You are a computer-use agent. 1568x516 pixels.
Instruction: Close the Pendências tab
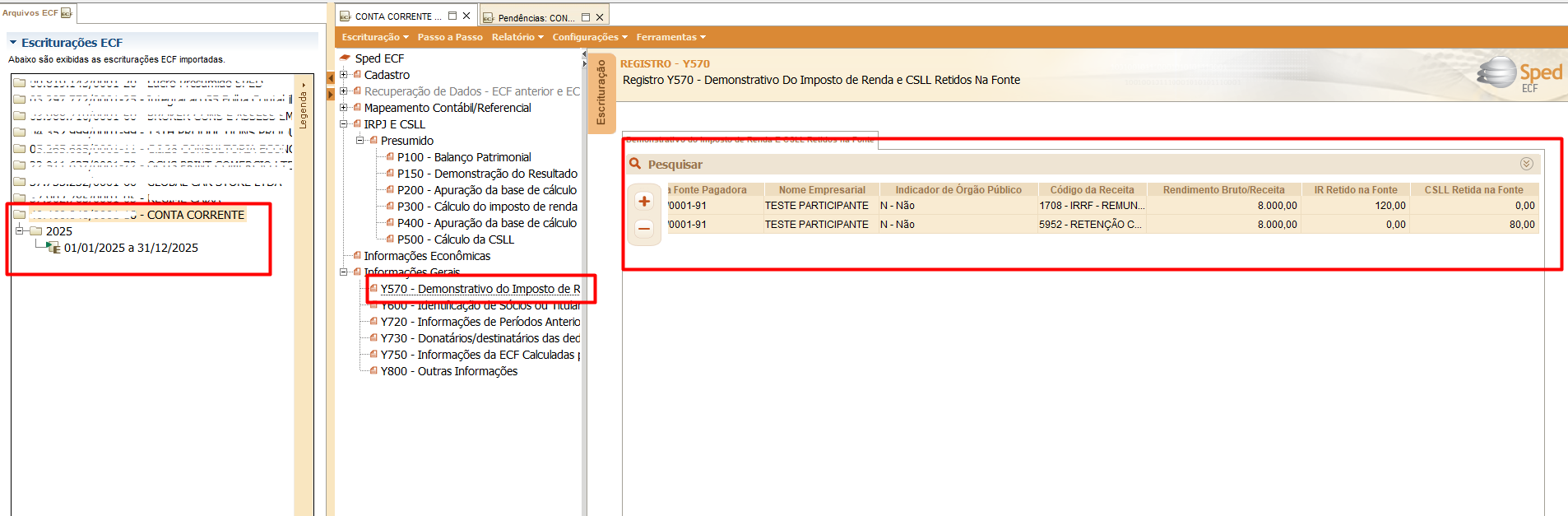click(600, 17)
